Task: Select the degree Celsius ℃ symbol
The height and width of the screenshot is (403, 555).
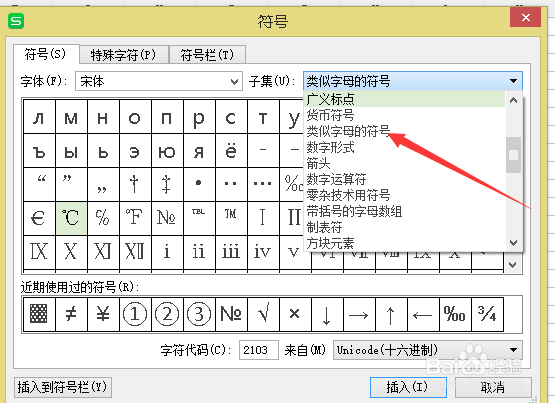Action: [x=71, y=218]
